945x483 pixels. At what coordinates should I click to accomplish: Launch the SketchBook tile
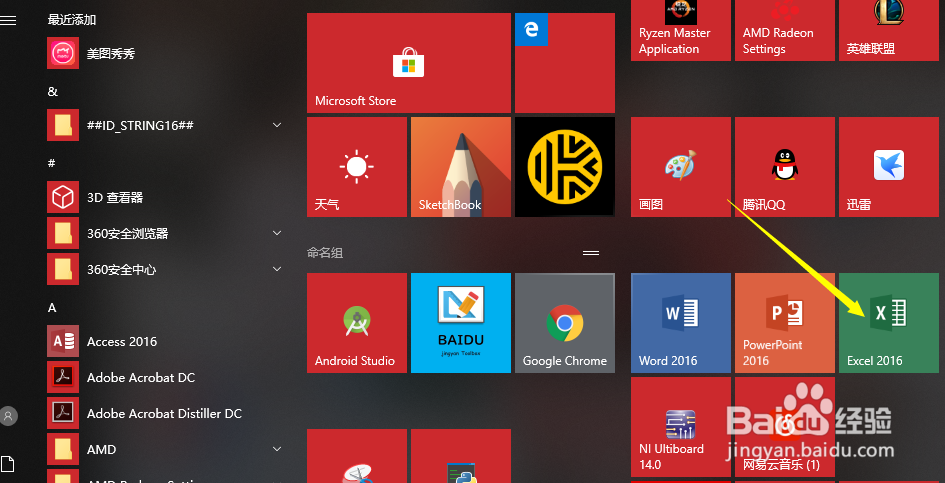[x=461, y=167]
